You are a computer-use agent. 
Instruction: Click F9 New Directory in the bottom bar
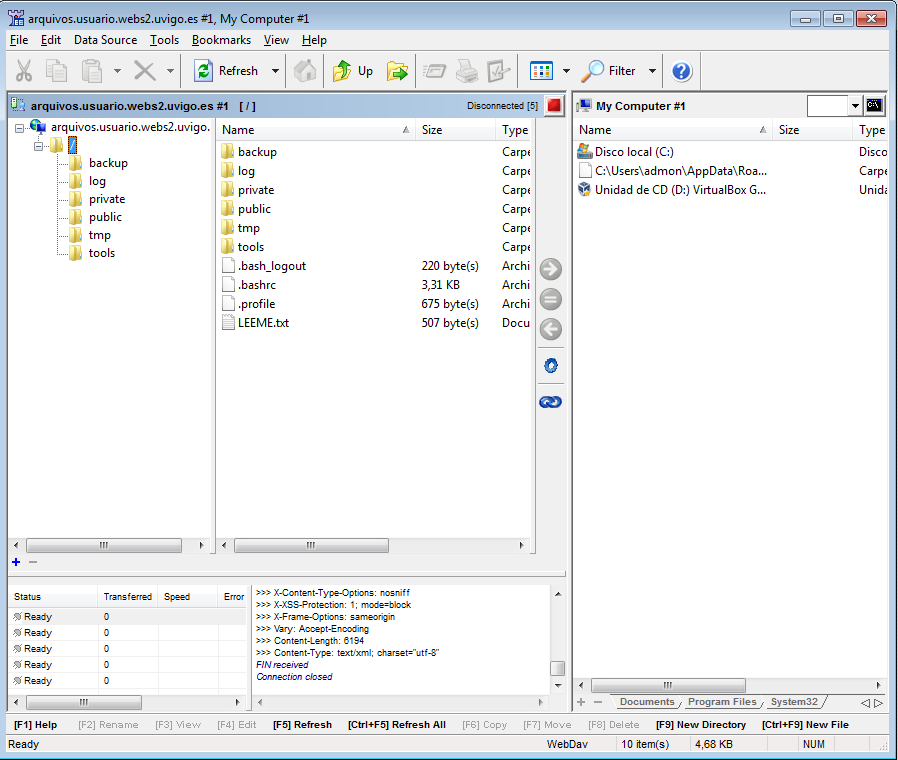(x=701, y=725)
